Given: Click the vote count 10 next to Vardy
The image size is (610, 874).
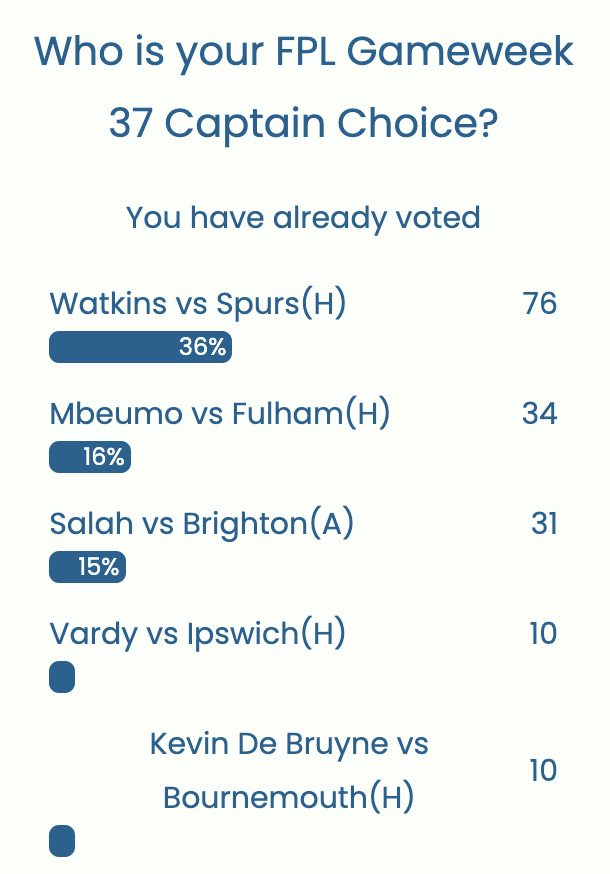Looking at the screenshot, I should click(x=541, y=633).
